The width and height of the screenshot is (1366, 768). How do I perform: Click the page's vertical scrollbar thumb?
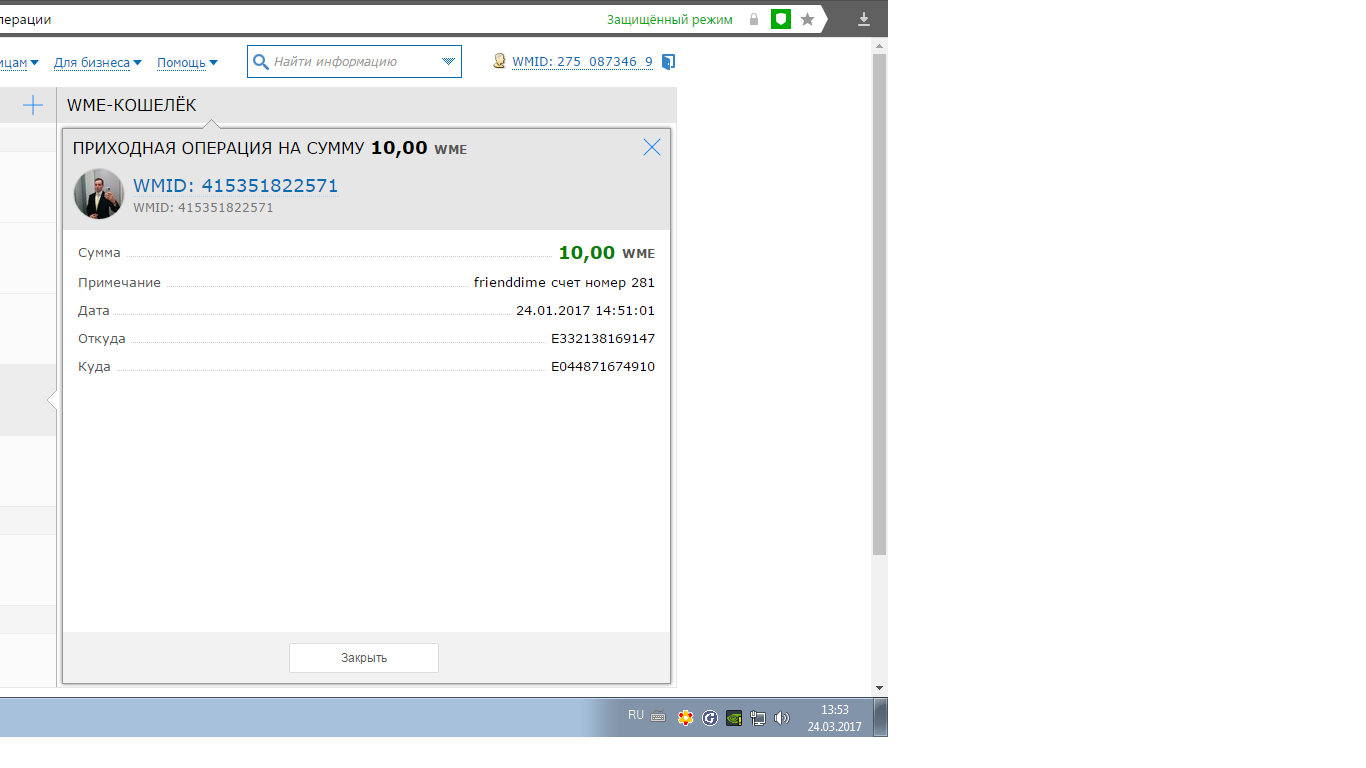[x=879, y=300]
